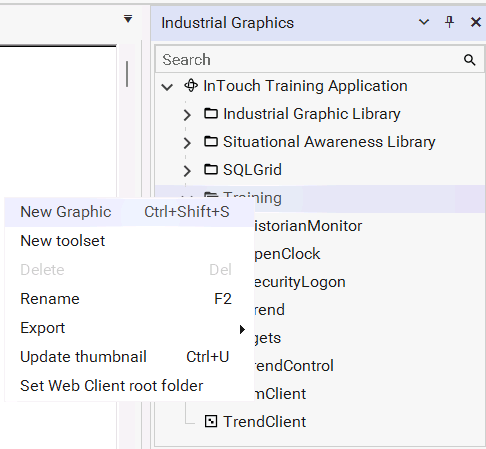The width and height of the screenshot is (486, 449).
Task: Choose Rename from context menu
Action: pos(129,299)
